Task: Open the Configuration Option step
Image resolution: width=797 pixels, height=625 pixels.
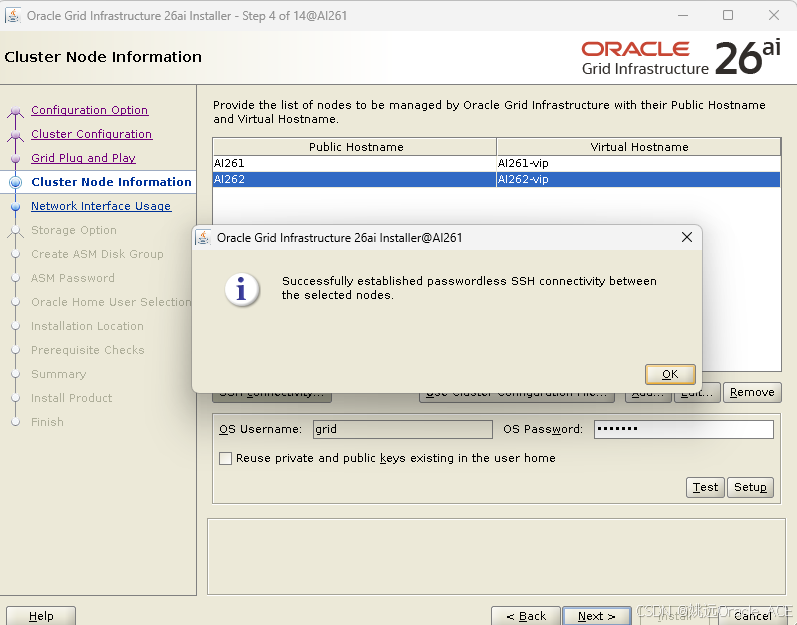Action: 89,110
